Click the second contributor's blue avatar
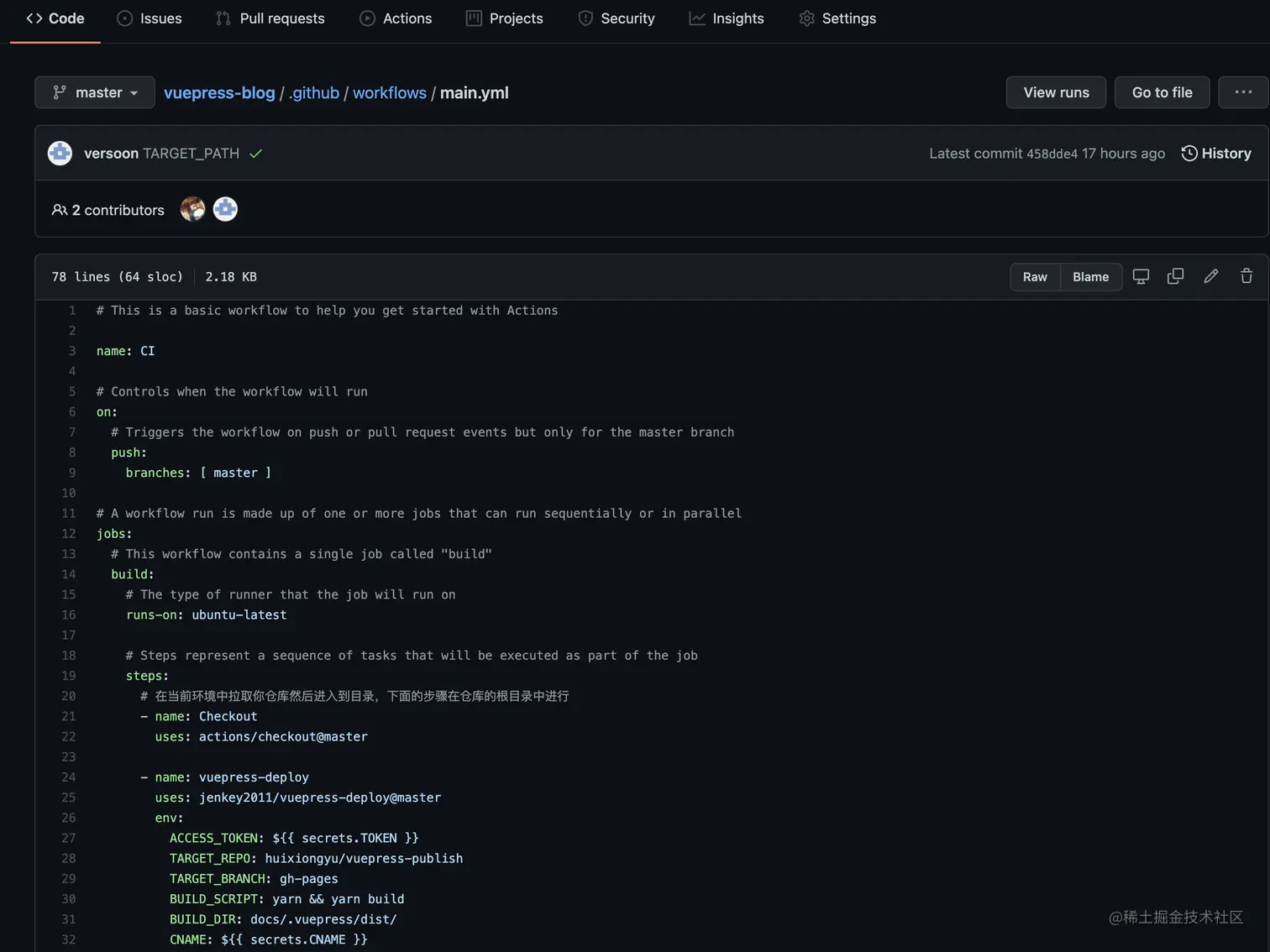 225,209
